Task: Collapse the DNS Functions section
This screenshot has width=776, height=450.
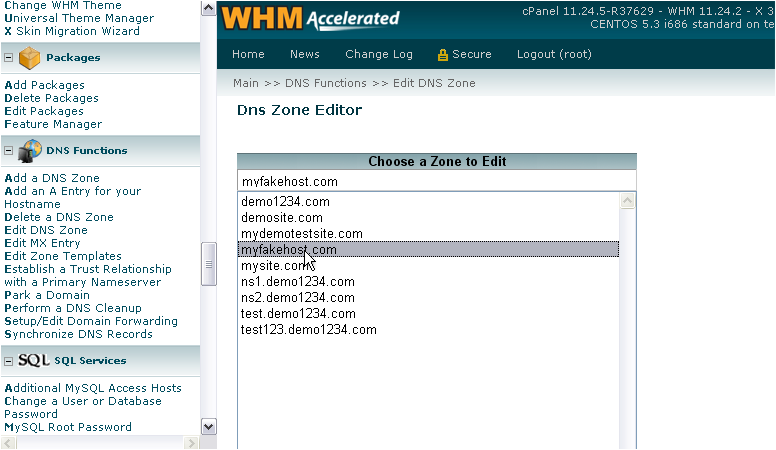Action: pos(8,150)
